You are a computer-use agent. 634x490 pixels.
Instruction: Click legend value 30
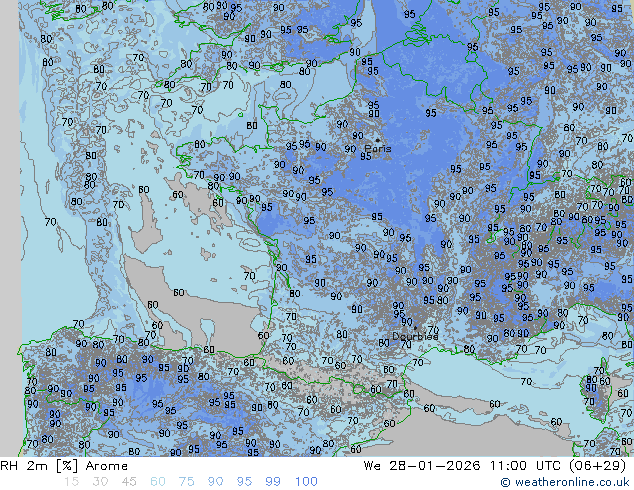coord(100,482)
